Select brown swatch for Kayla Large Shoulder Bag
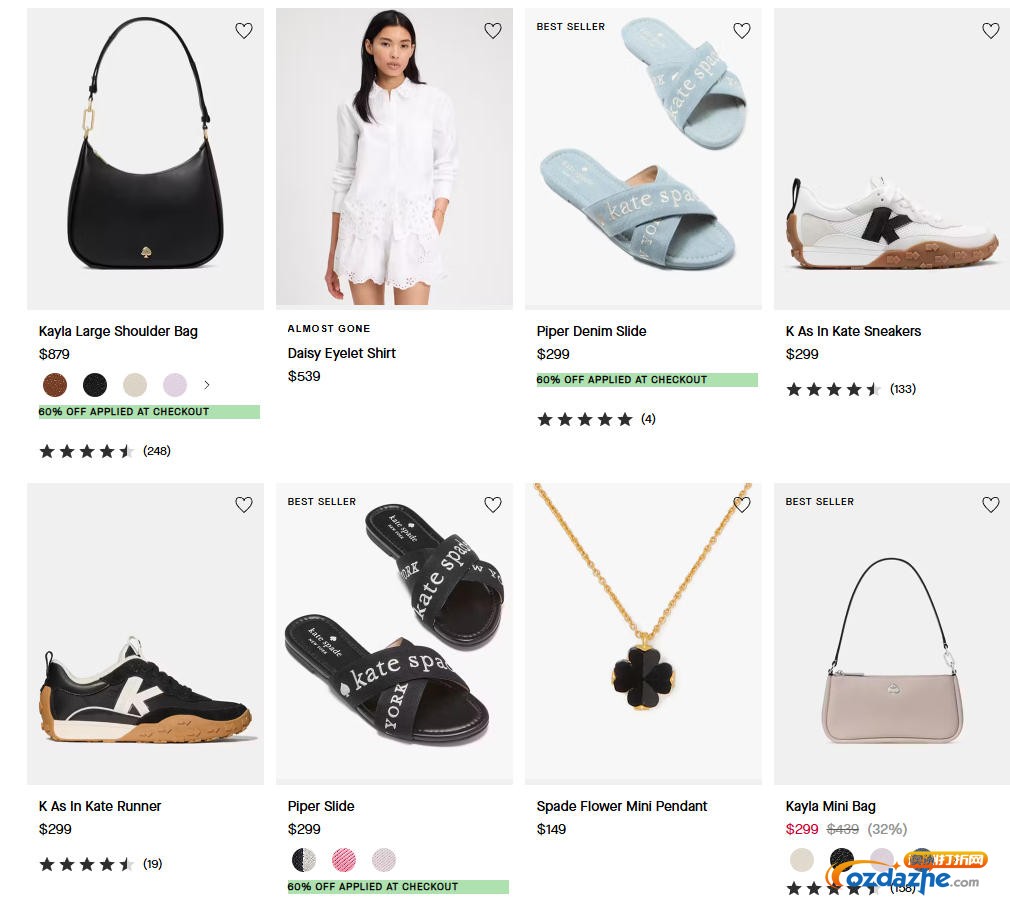 click(x=55, y=385)
